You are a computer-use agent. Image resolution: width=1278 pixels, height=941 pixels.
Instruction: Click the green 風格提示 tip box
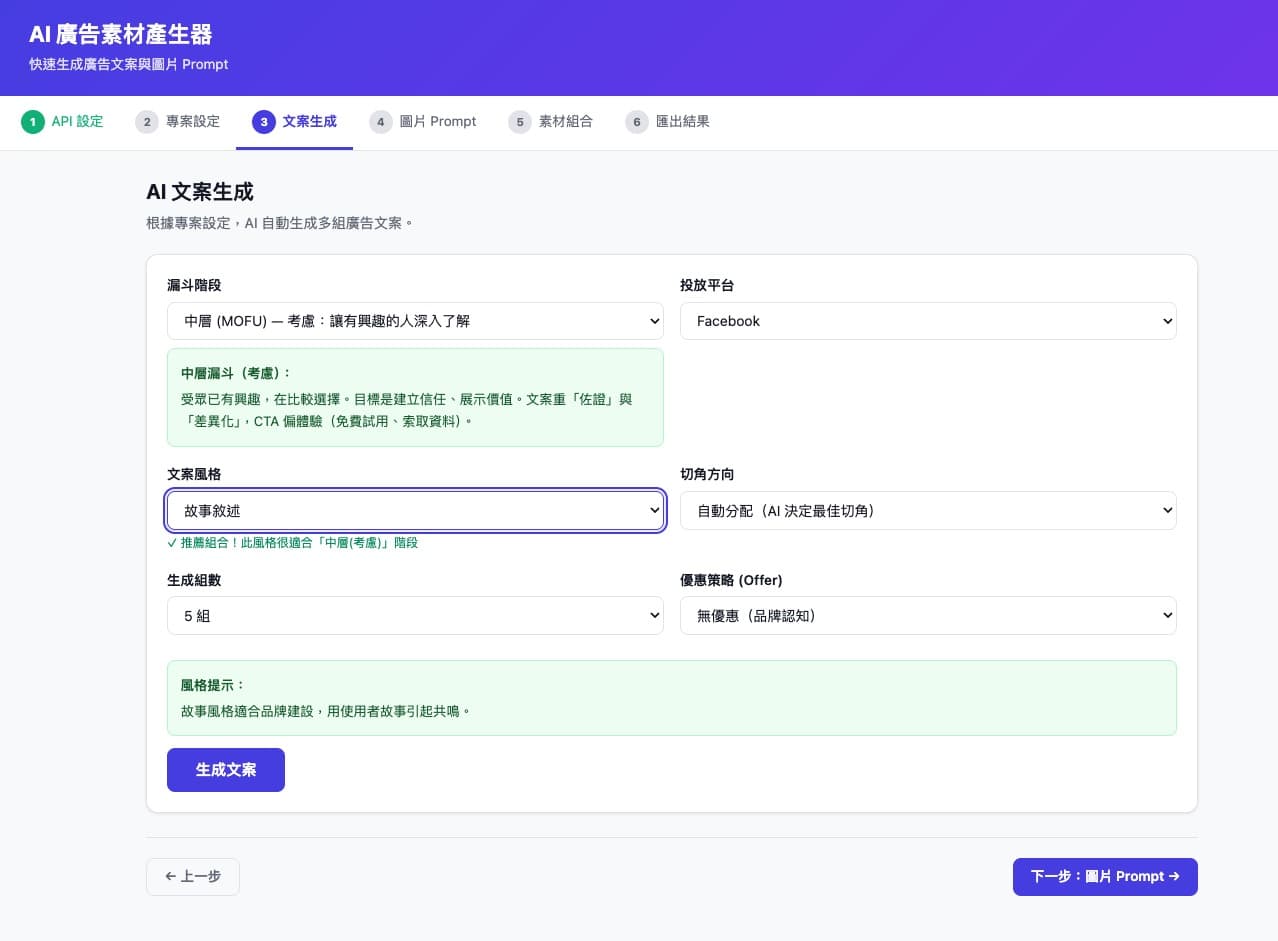671,697
